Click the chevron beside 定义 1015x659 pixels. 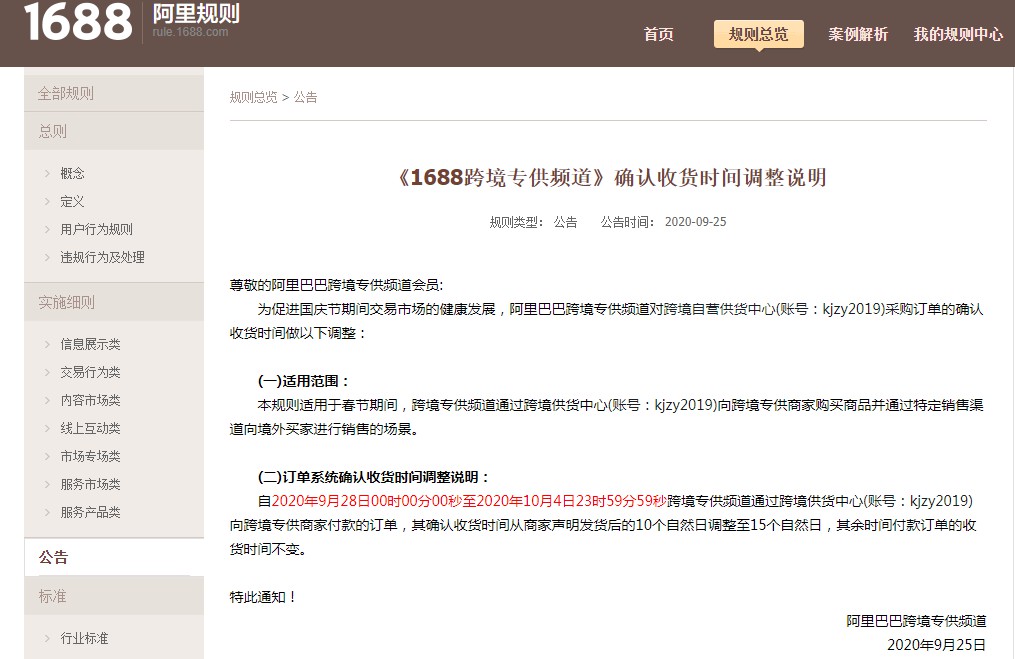[47, 201]
